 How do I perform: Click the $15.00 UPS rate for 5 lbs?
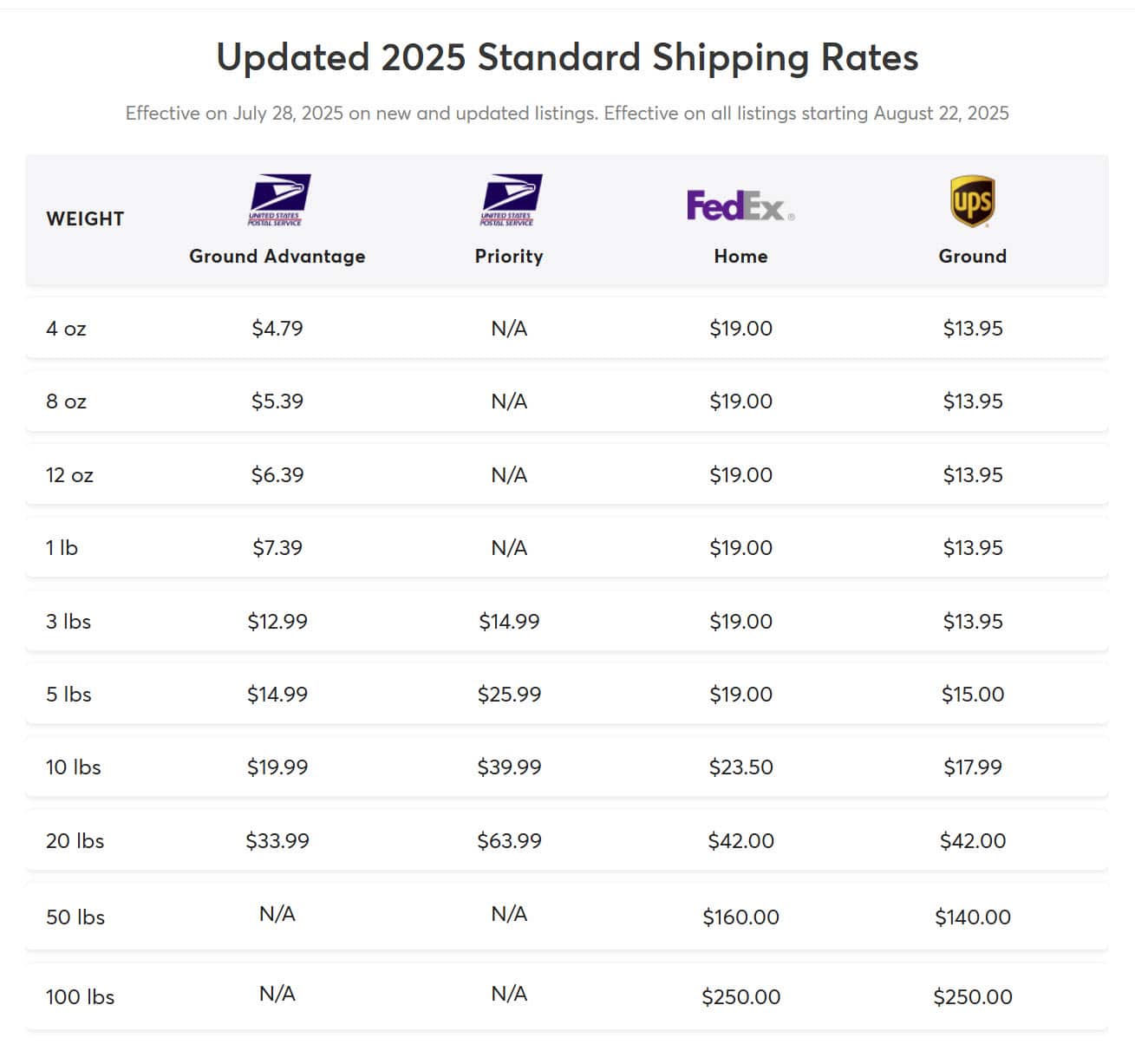click(x=973, y=694)
